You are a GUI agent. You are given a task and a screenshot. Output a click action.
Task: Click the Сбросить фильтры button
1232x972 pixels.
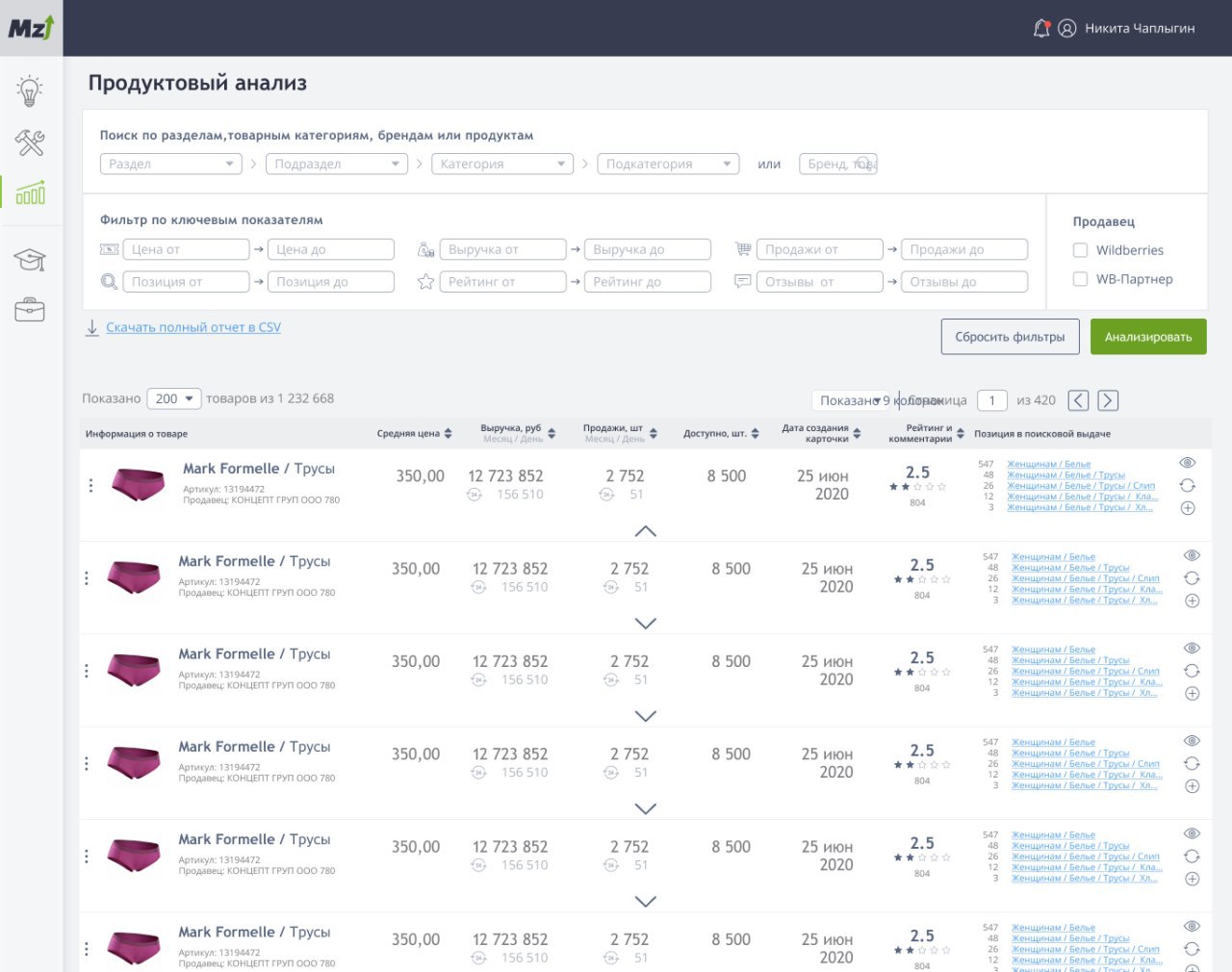click(x=1010, y=337)
